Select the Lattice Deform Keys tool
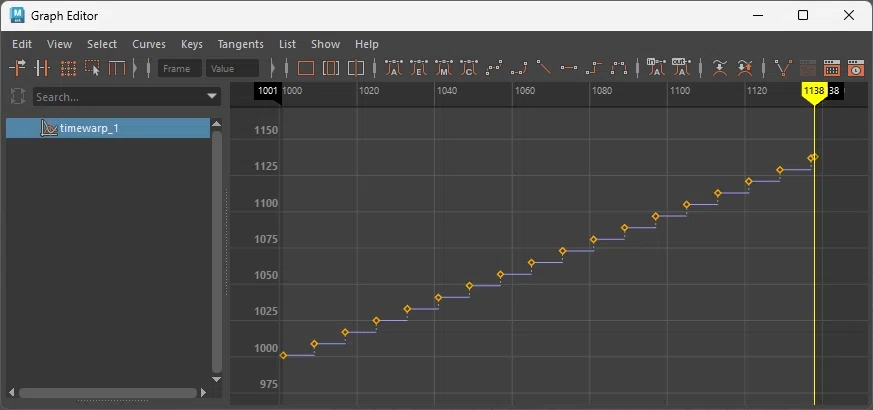Image resolution: width=873 pixels, height=410 pixels. (68, 69)
